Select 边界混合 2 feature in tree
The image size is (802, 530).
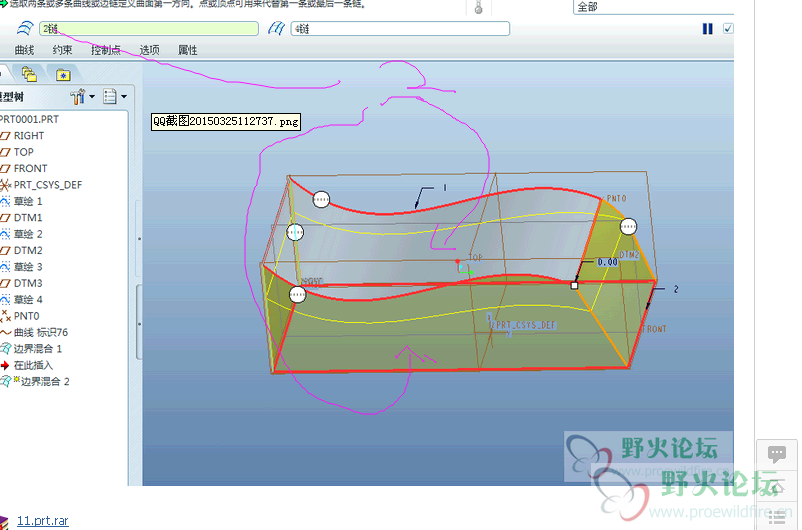point(45,382)
